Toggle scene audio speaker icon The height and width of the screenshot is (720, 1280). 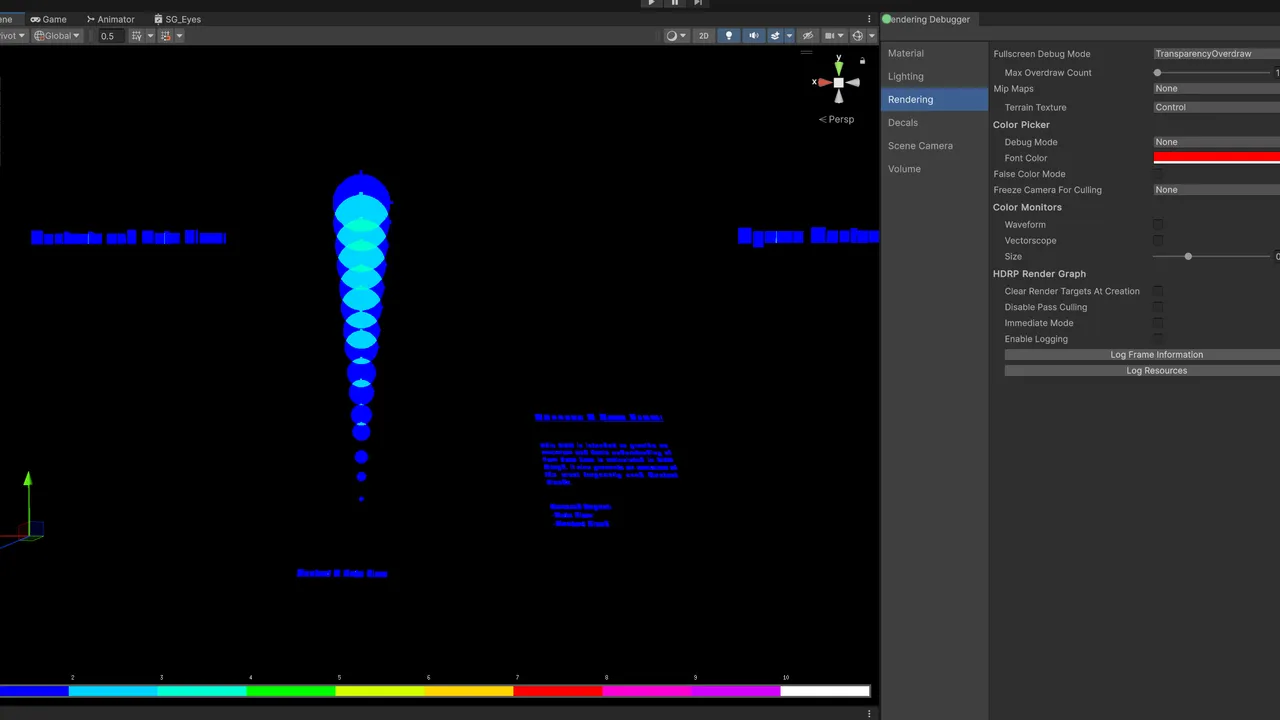tap(754, 36)
